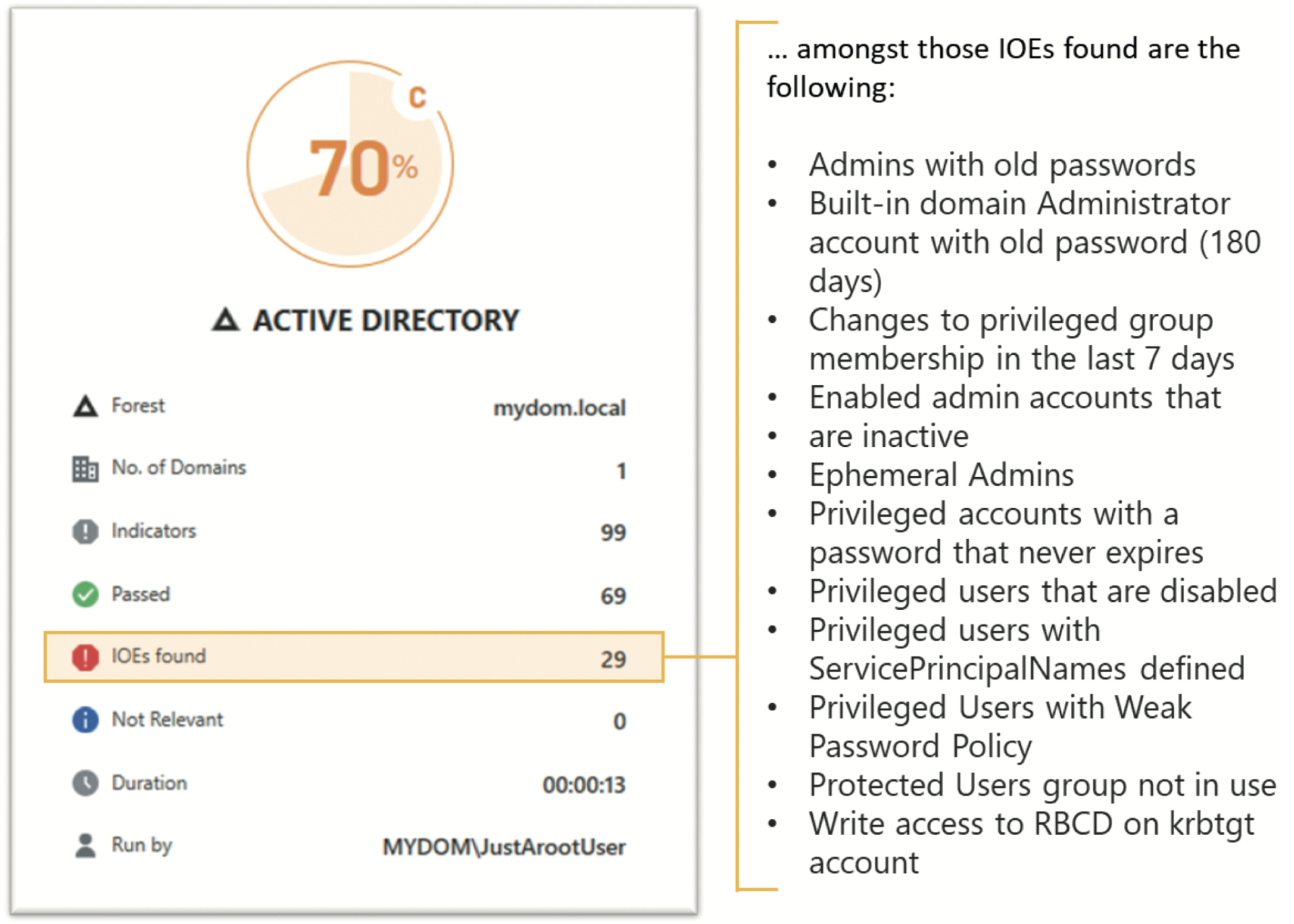This screenshot has width=1294, height=924.
Task: Click the Duration clock icon
Action: [86, 783]
